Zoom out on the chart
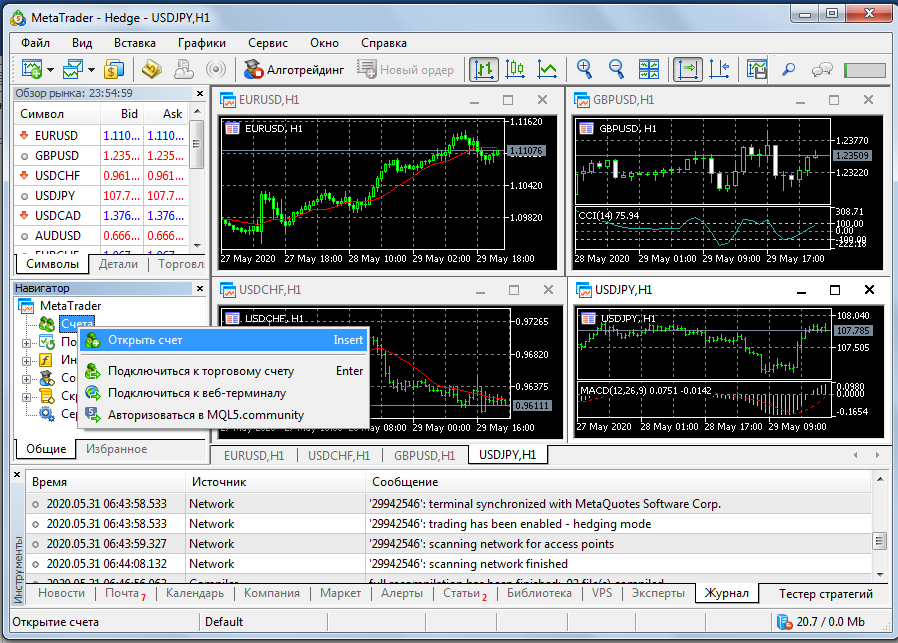Viewport: 898px width, 643px height. (x=616, y=69)
